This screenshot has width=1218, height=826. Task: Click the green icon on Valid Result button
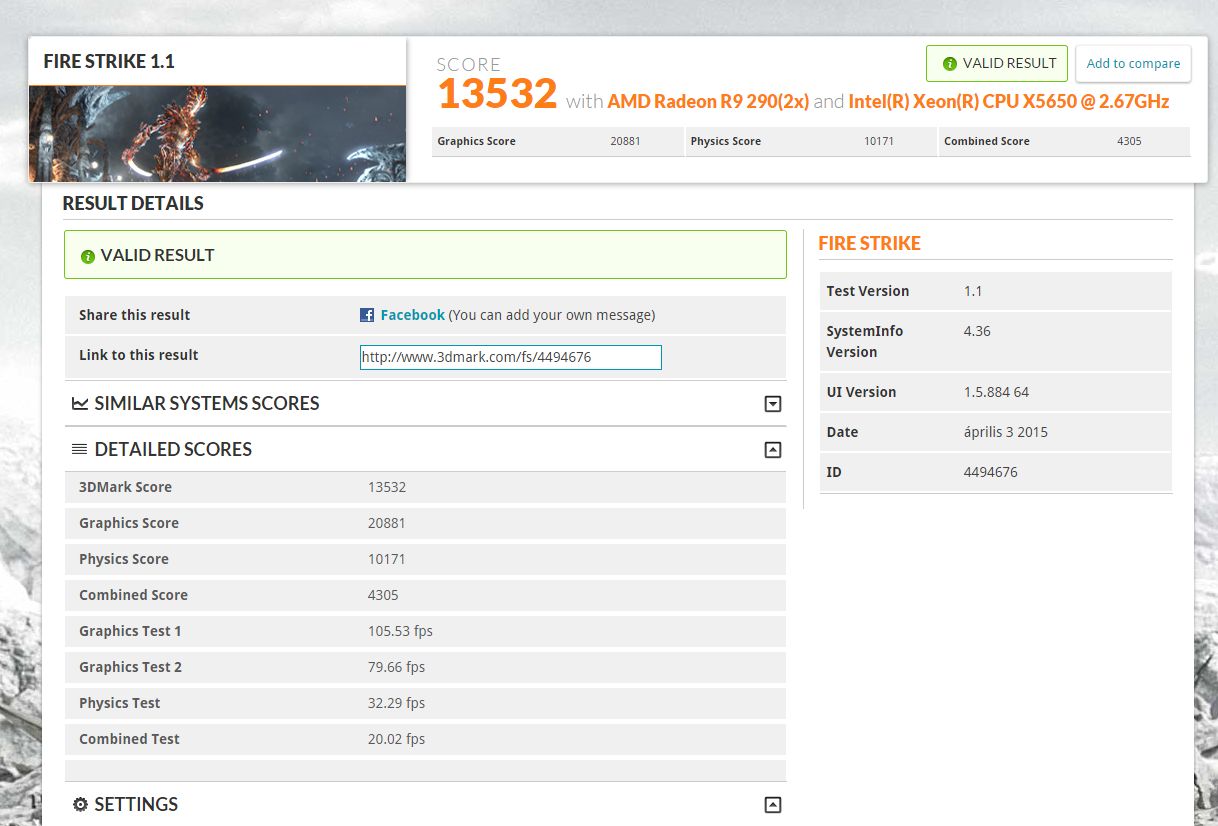(x=949, y=63)
